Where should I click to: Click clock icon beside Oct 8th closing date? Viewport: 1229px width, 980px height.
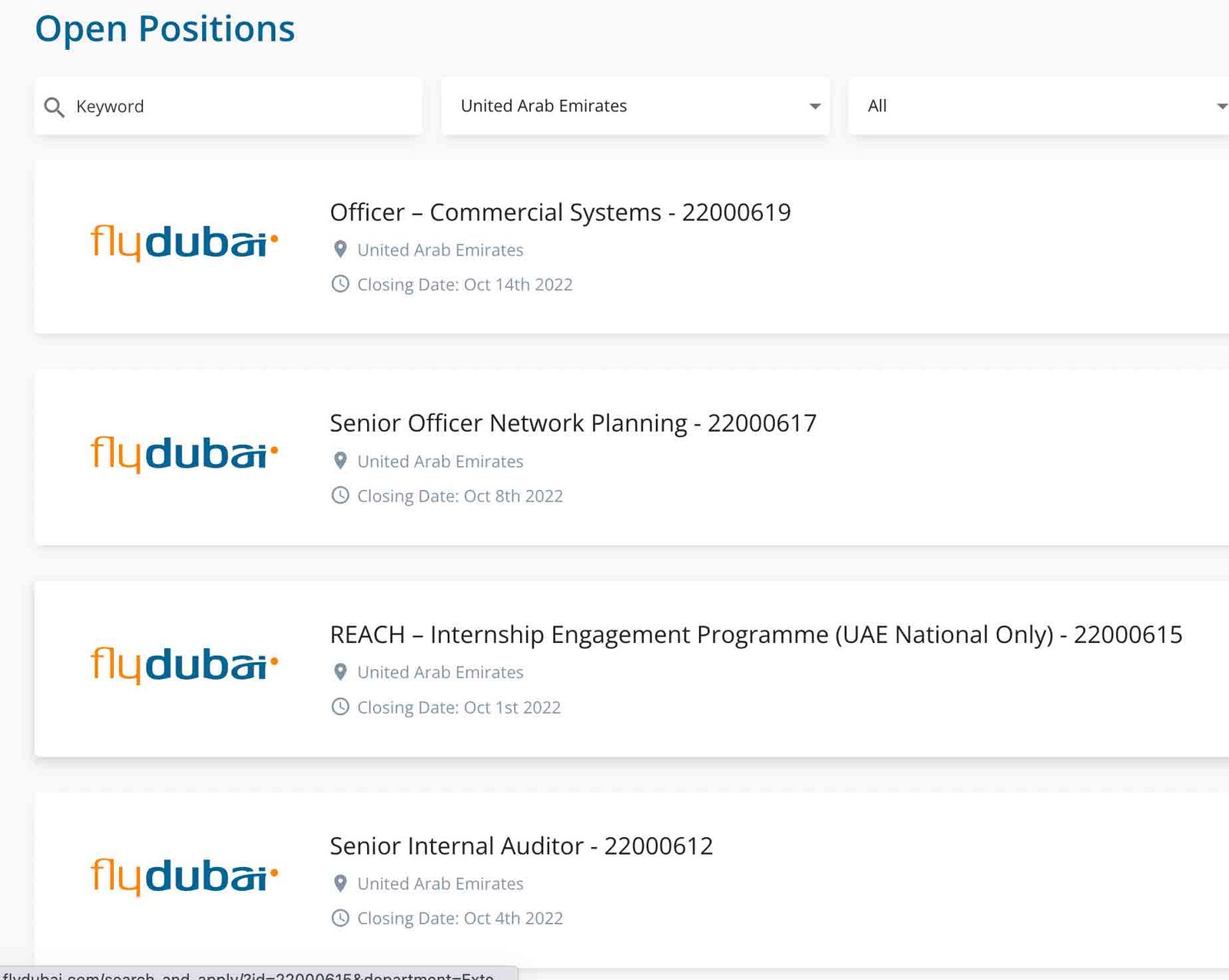[340, 495]
